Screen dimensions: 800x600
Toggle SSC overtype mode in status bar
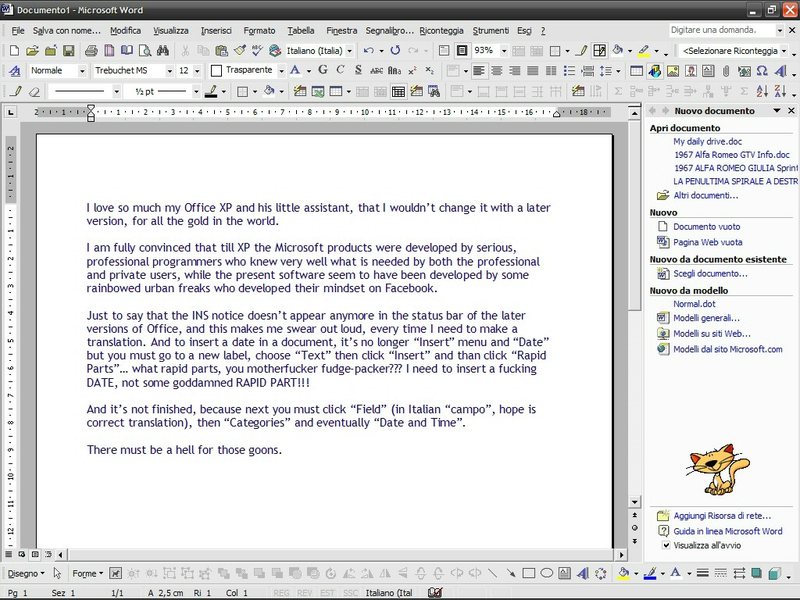(x=351, y=593)
